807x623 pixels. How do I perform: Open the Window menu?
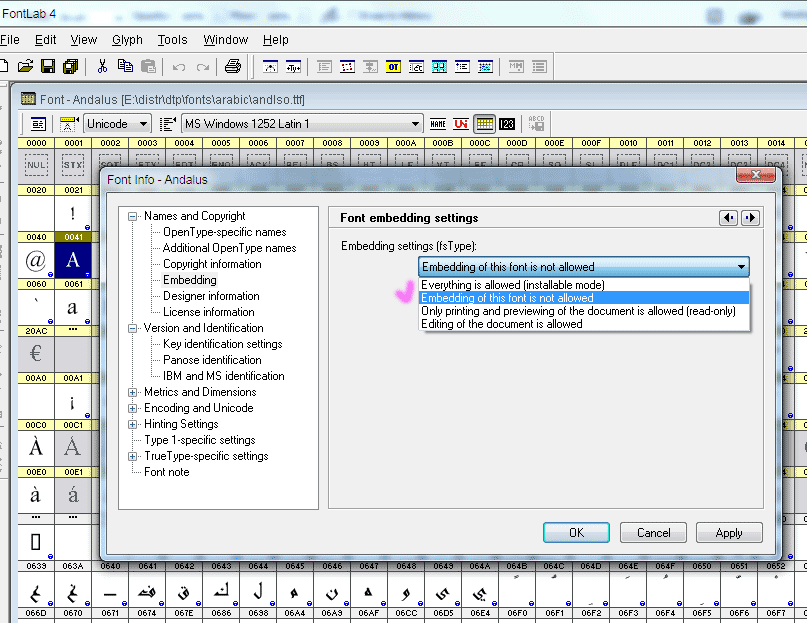(x=225, y=40)
